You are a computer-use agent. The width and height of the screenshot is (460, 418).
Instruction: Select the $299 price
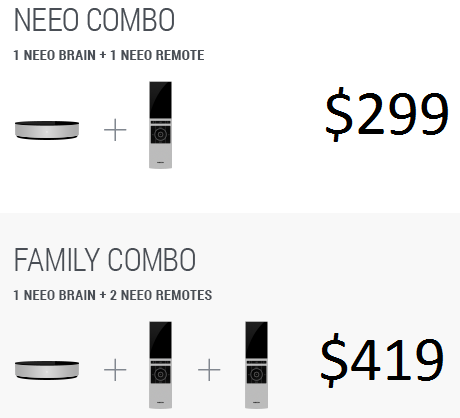pyautogui.click(x=387, y=113)
